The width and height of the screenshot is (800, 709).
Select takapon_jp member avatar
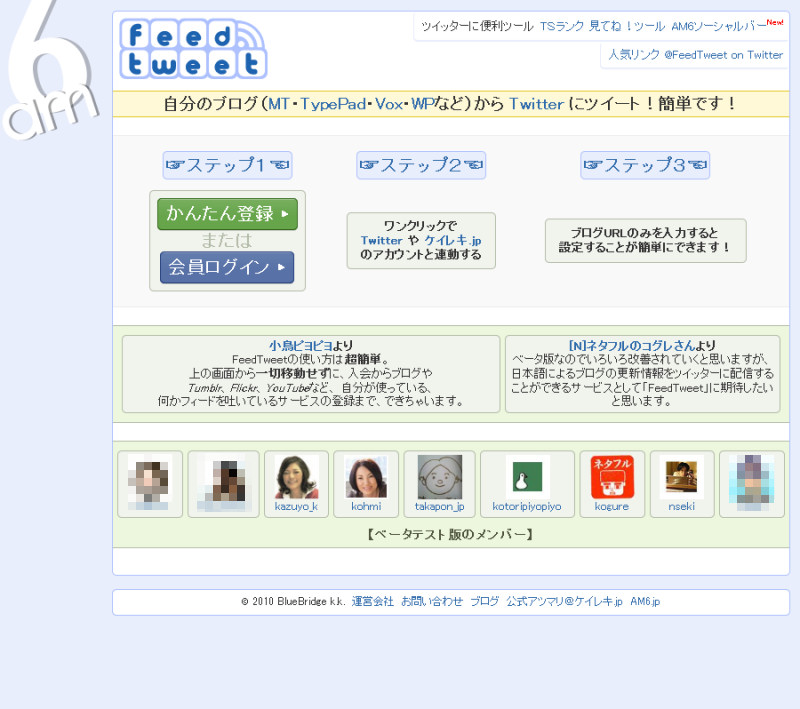[439, 477]
